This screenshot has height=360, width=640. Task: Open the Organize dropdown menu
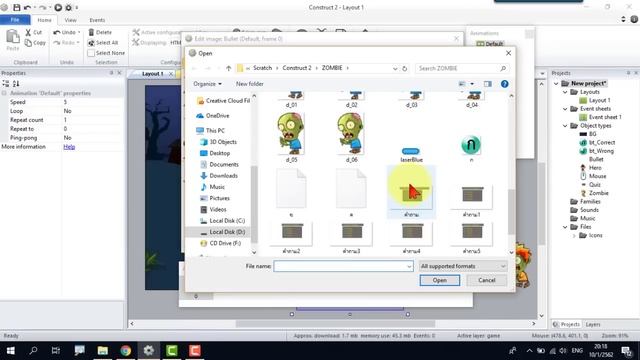pos(207,84)
